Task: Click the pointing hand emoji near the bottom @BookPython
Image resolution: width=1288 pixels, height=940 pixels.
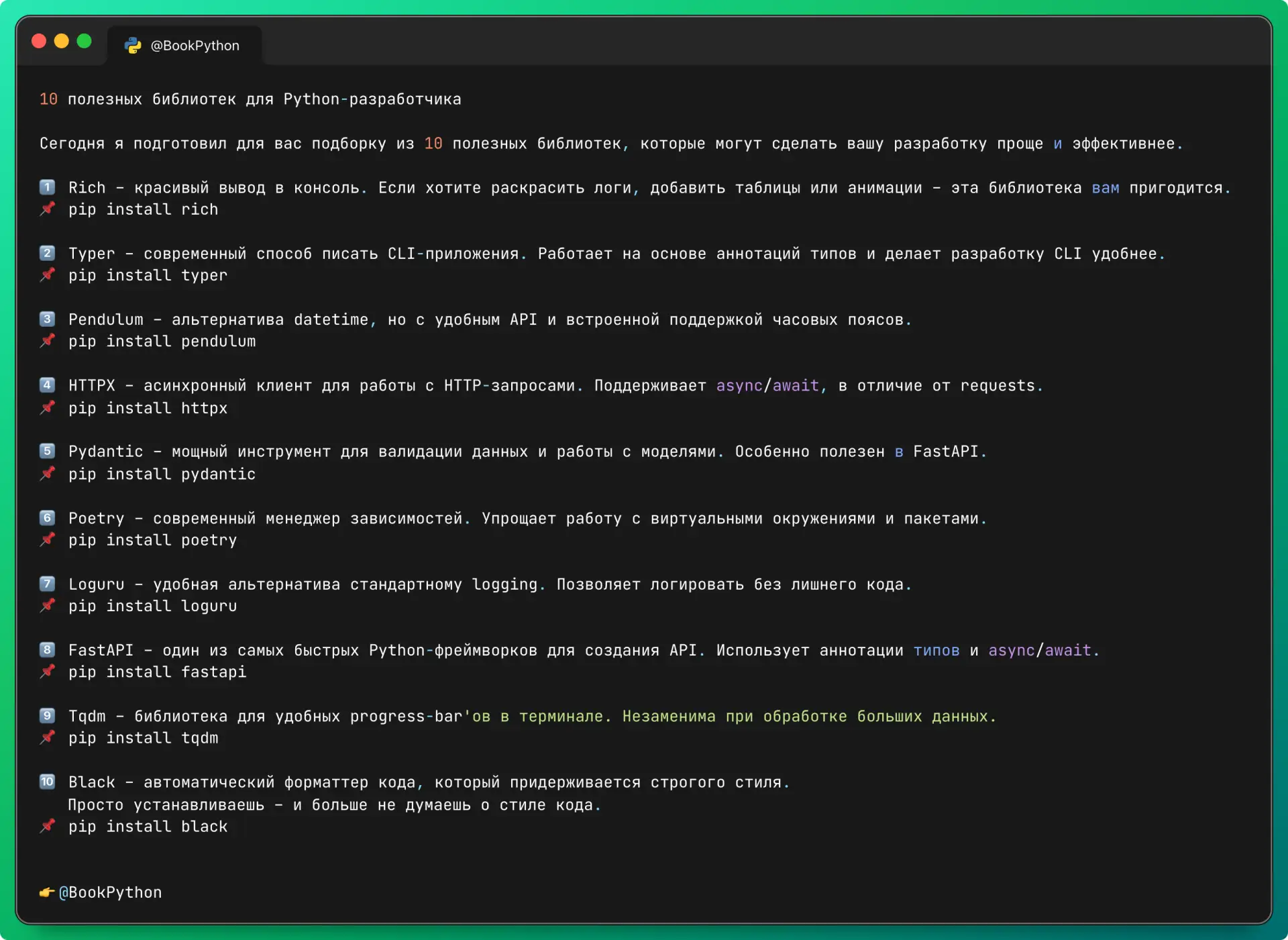Action: point(47,892)
